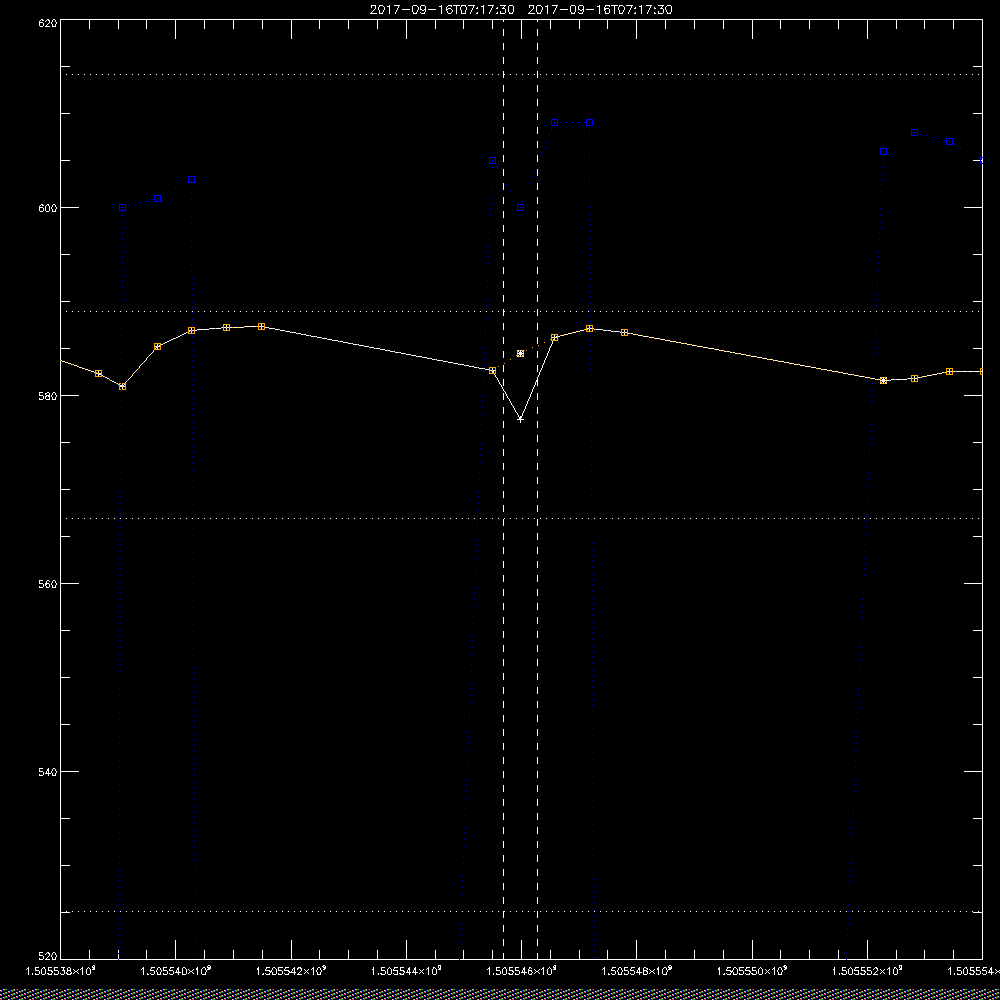Click the blue square at 605 before the dashed lines

coord(492,161)
